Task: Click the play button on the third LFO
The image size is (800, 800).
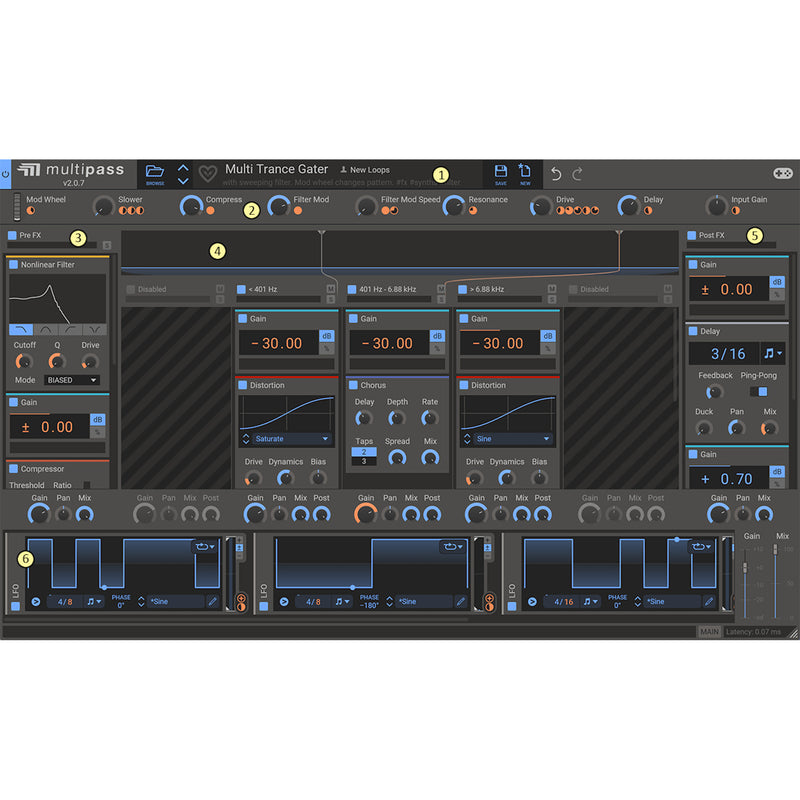Action: 532,602
